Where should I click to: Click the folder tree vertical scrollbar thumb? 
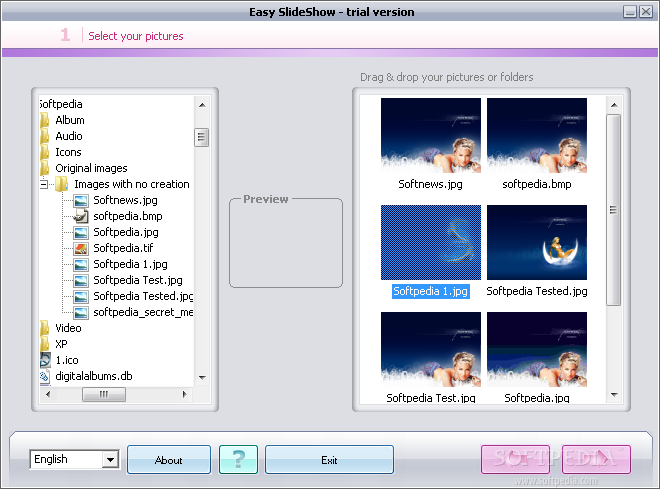coord(202,137)
